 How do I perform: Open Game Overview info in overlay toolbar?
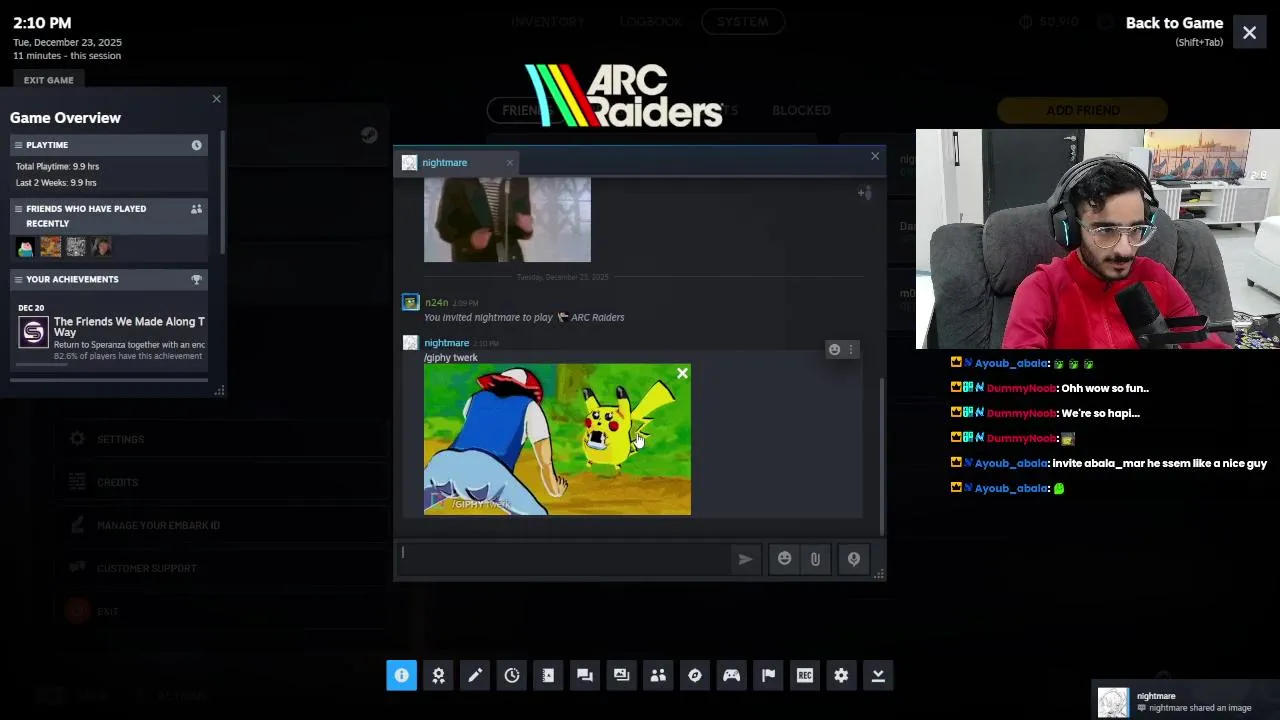(401, 676)
